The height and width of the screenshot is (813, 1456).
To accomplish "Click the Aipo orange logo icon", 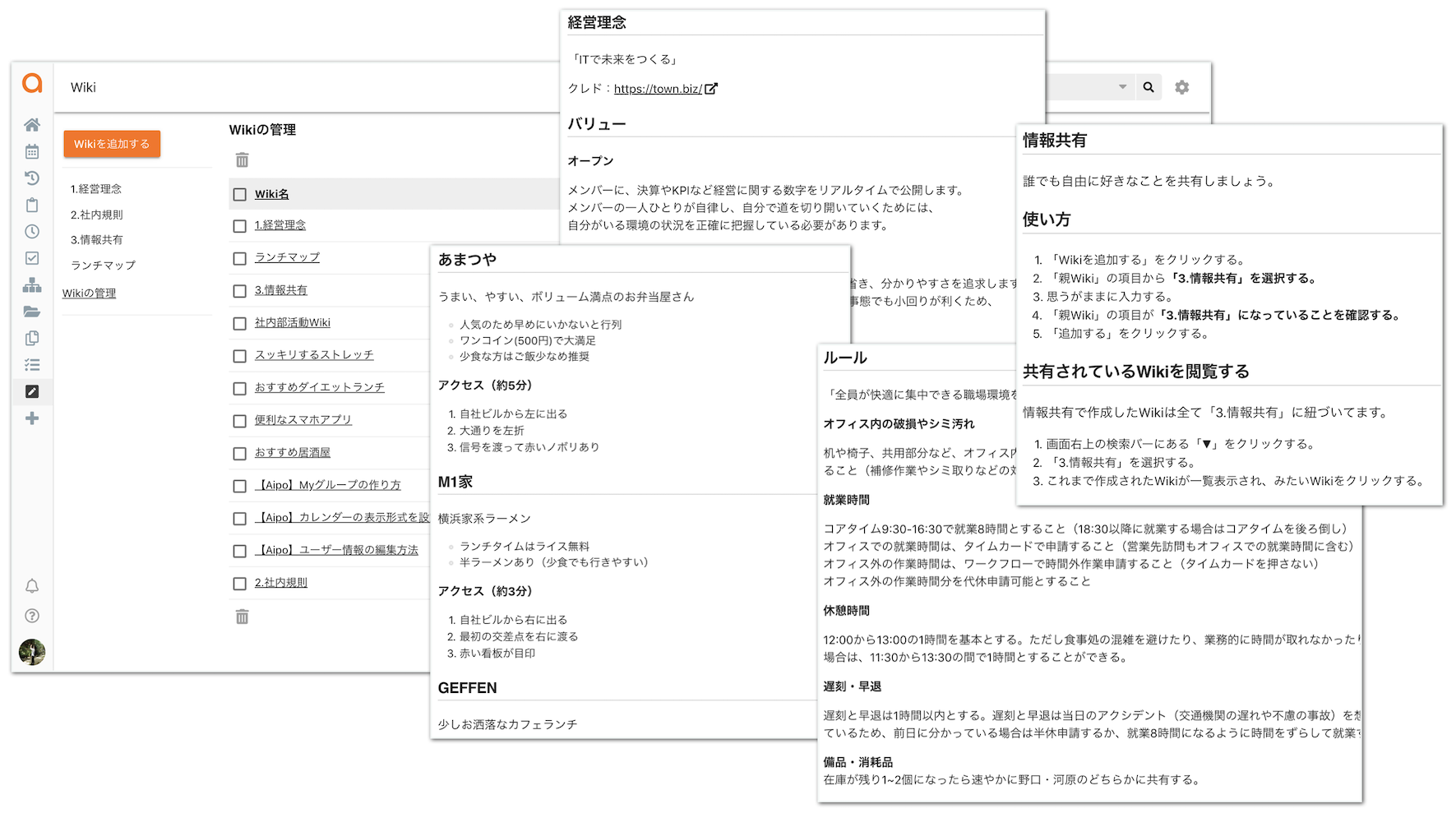I will tap(32, 83).
